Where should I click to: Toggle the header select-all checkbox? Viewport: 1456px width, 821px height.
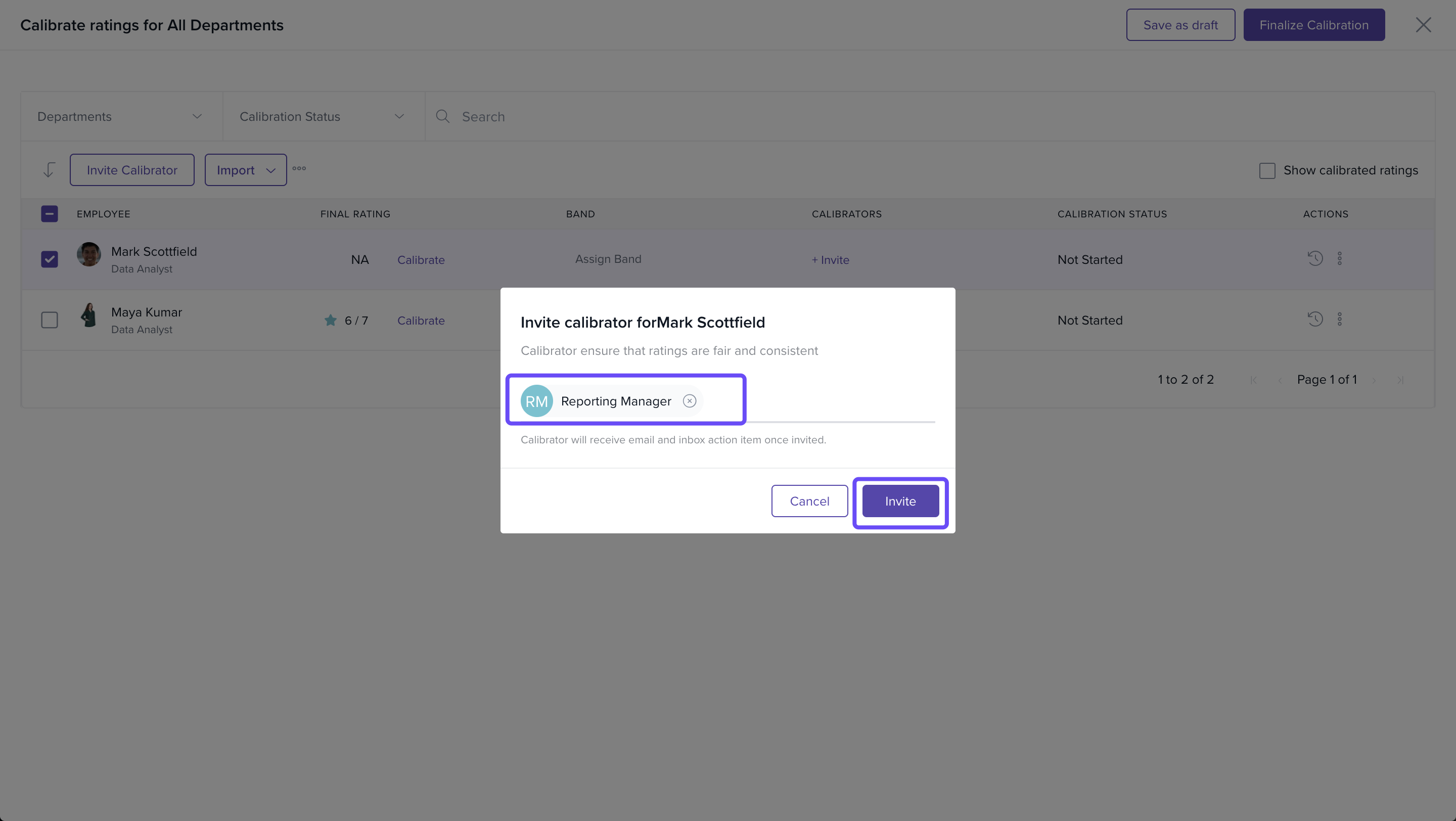tap(50, 214)
